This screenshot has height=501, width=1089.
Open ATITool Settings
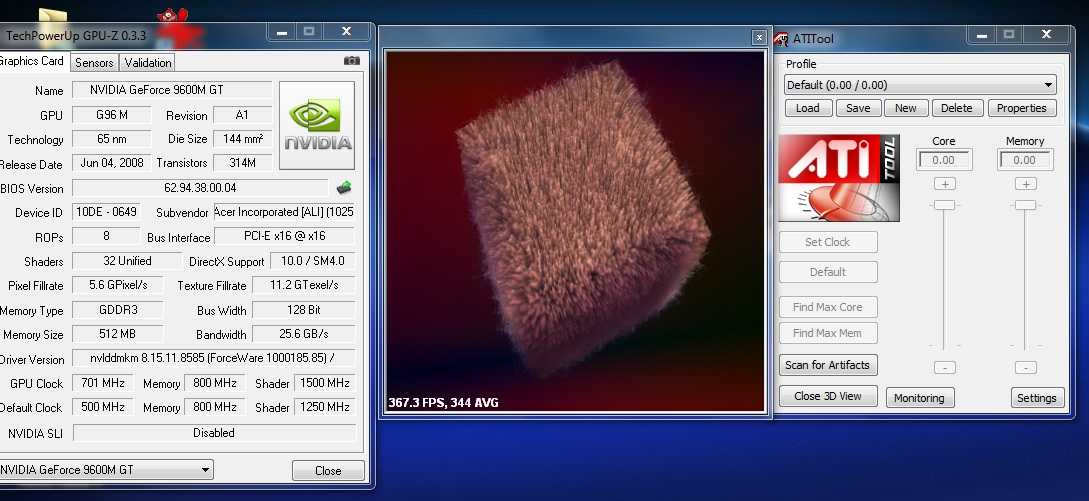1036,398
